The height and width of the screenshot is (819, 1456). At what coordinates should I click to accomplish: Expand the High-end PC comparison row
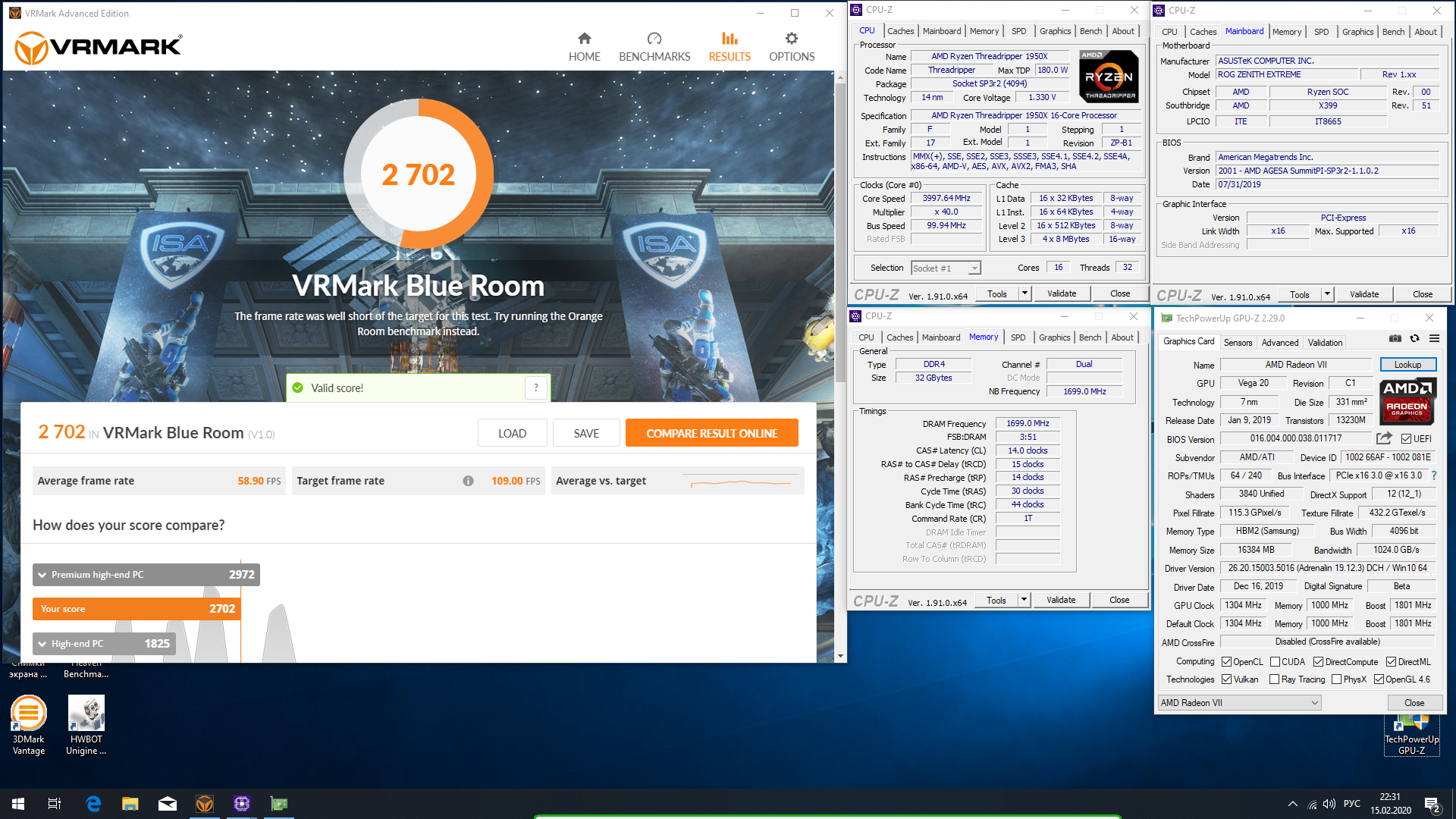pos(104,644)
